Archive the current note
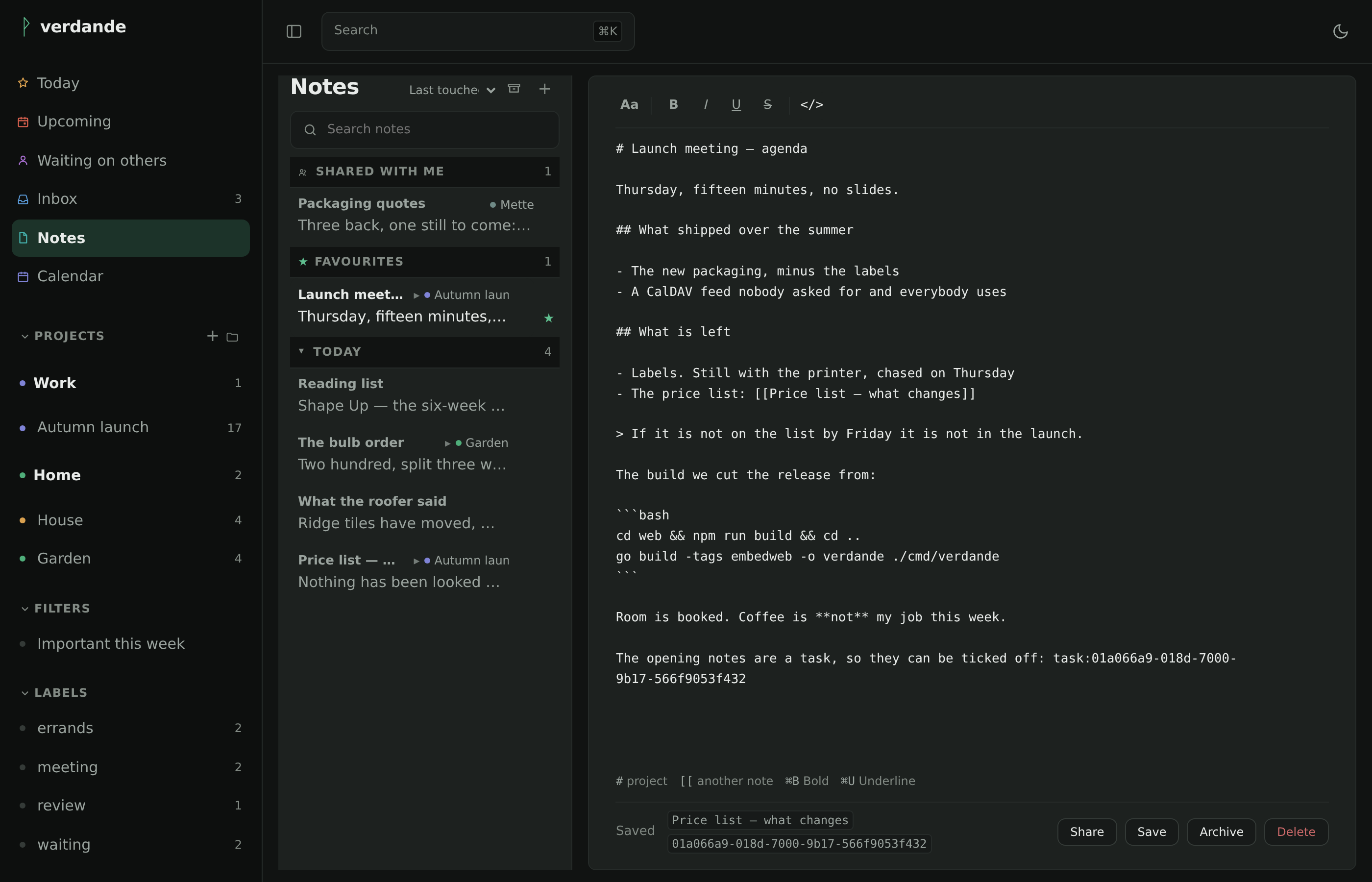The image size is (1372, 882). click(x=1221, y=832)
